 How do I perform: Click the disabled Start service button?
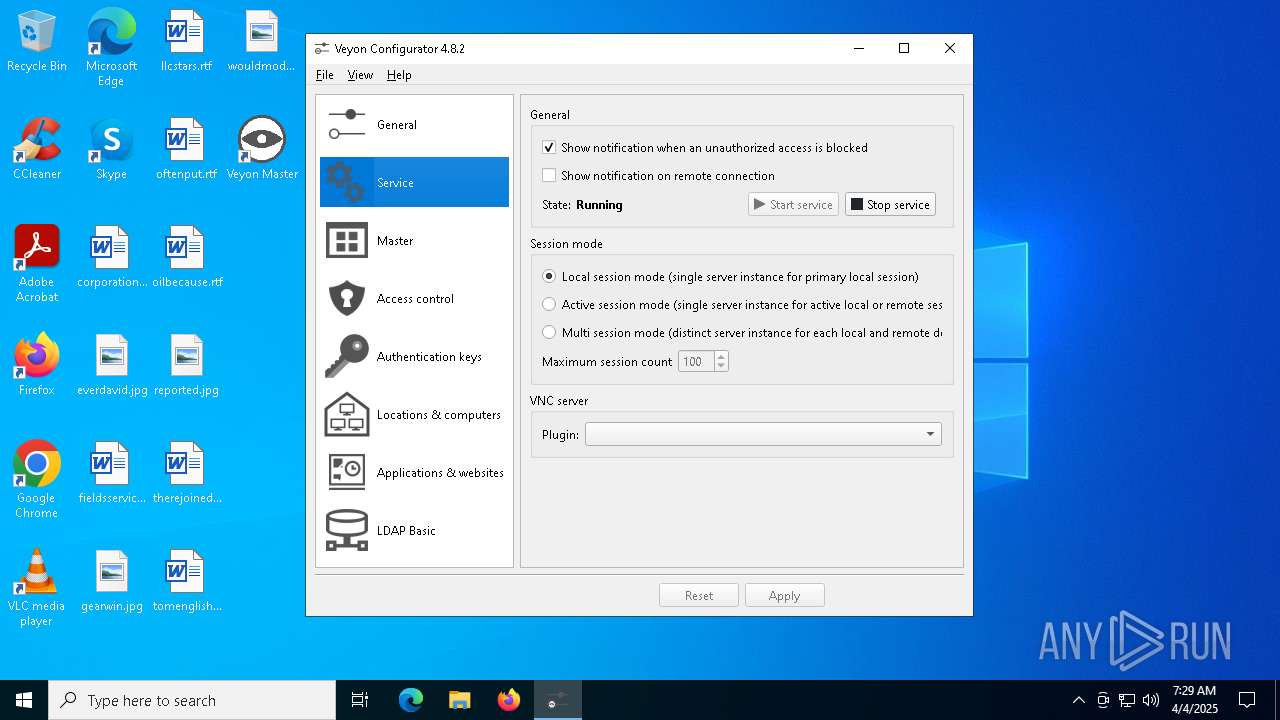(x=793, y=204)
